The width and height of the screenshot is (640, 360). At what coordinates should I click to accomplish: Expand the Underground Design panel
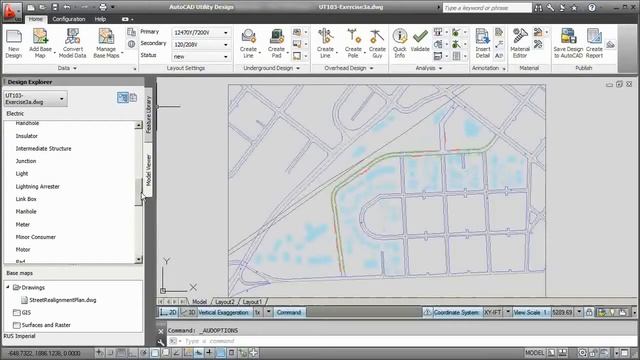tap(298, 68)
